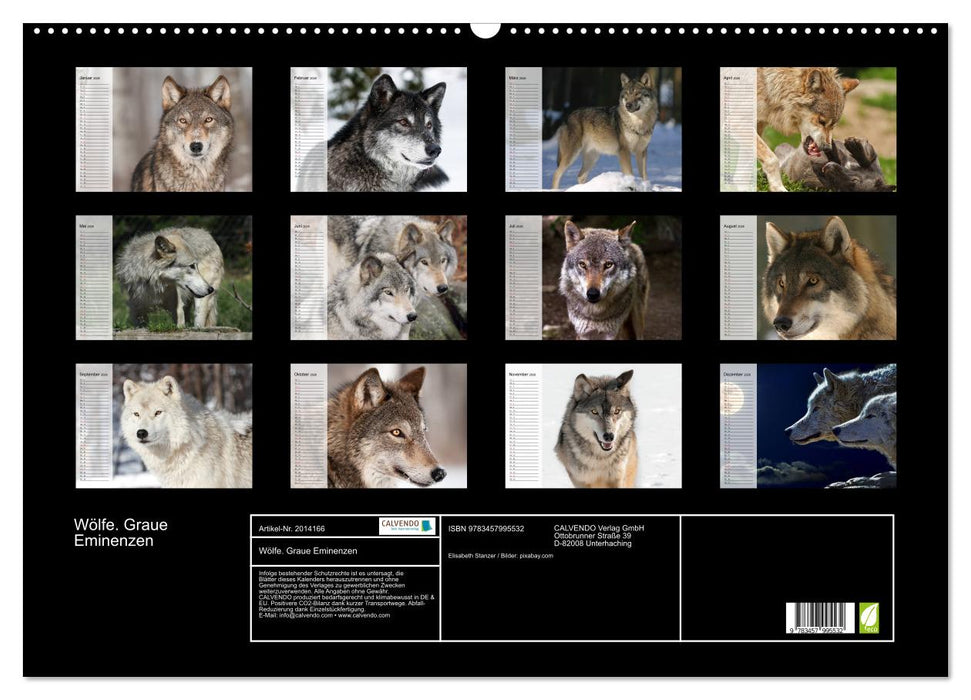Select the June thumbnail with two wolves
The image size is (971, 700).
(379, 278)
